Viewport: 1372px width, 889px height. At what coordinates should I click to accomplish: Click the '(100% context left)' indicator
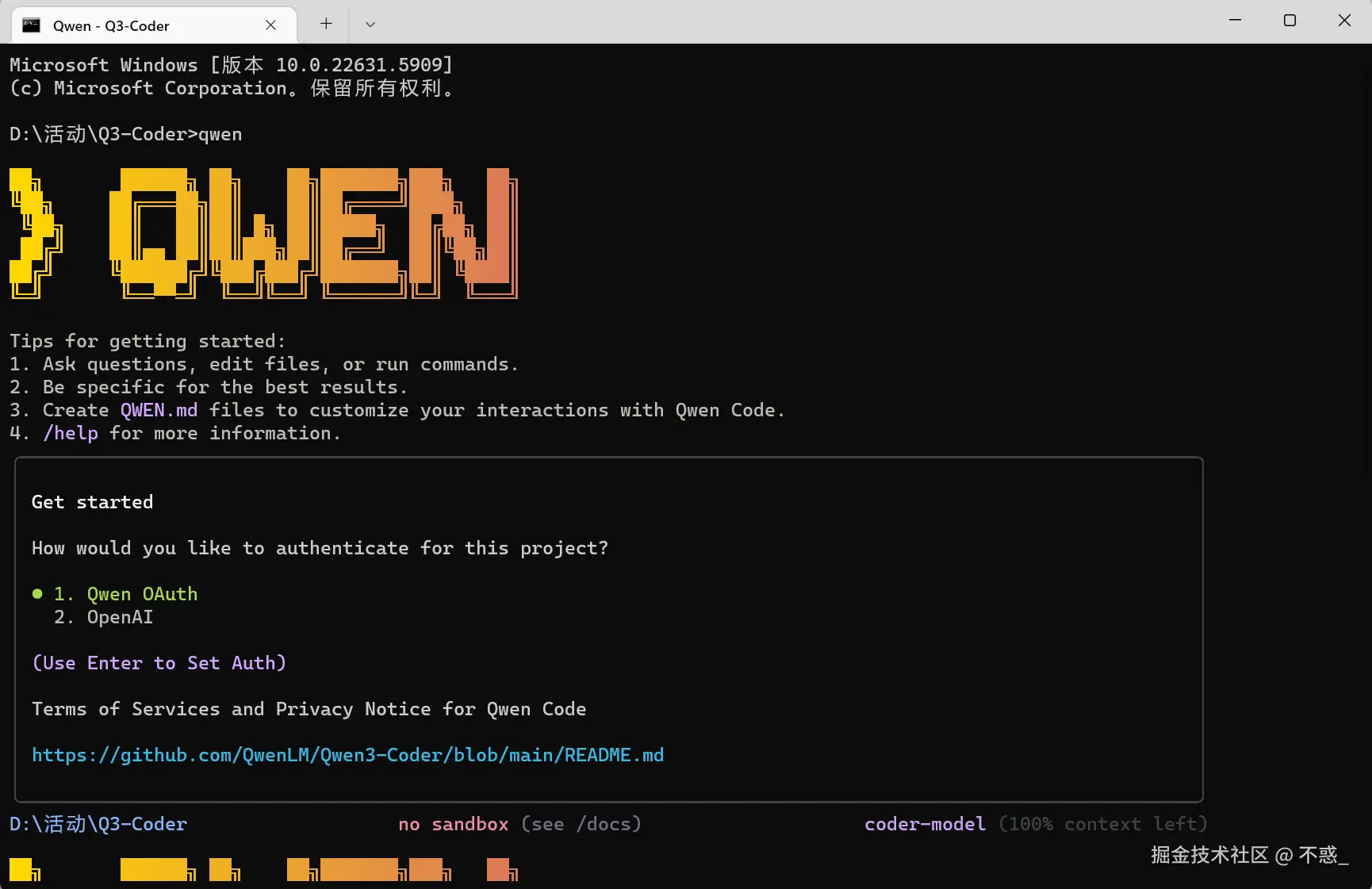pyautogui.click(x=1103, y=824)
